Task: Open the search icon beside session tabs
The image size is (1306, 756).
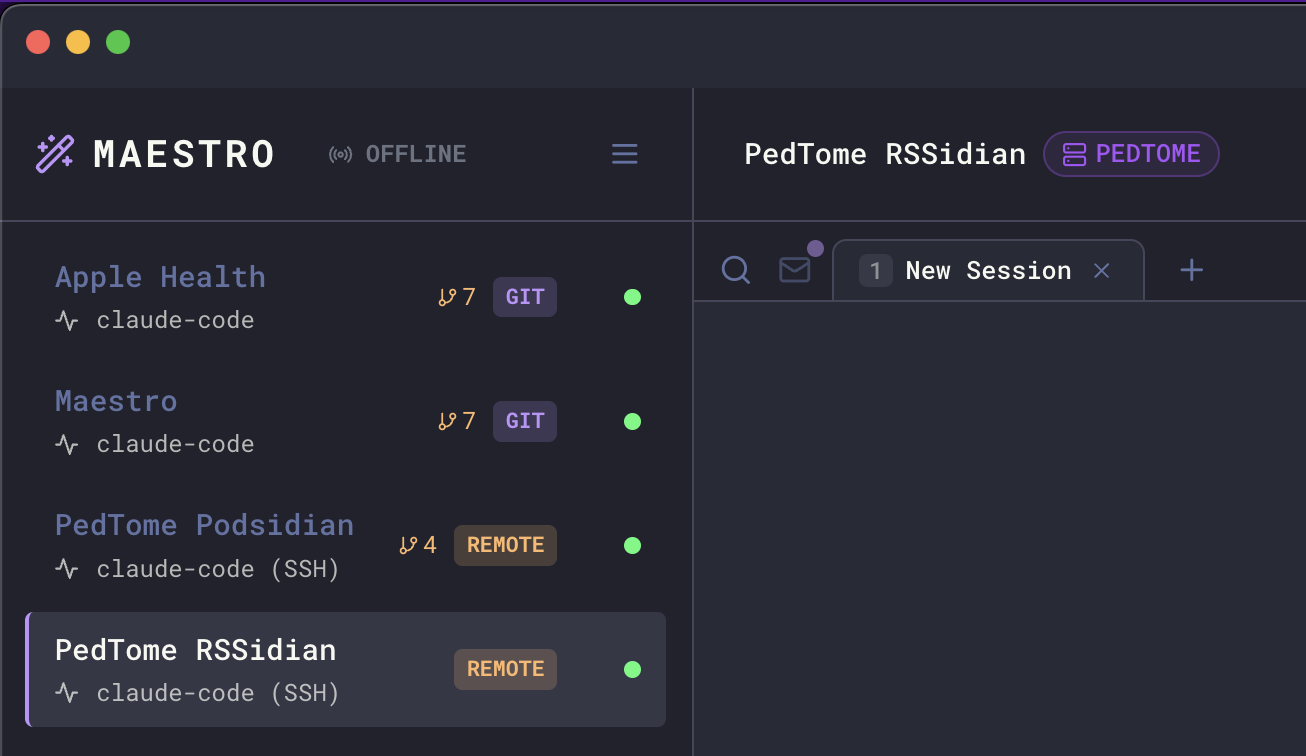Action: click(x=736, y=270)
